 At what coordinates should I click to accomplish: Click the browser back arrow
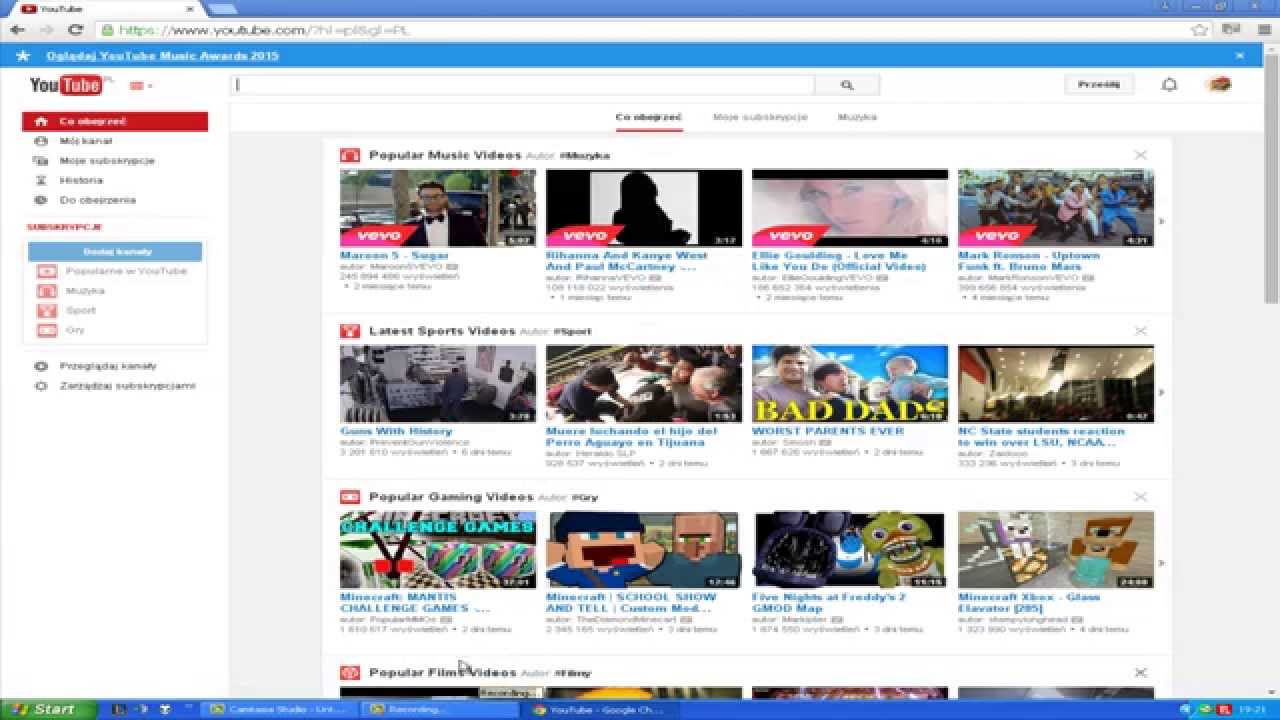(18, 30)
